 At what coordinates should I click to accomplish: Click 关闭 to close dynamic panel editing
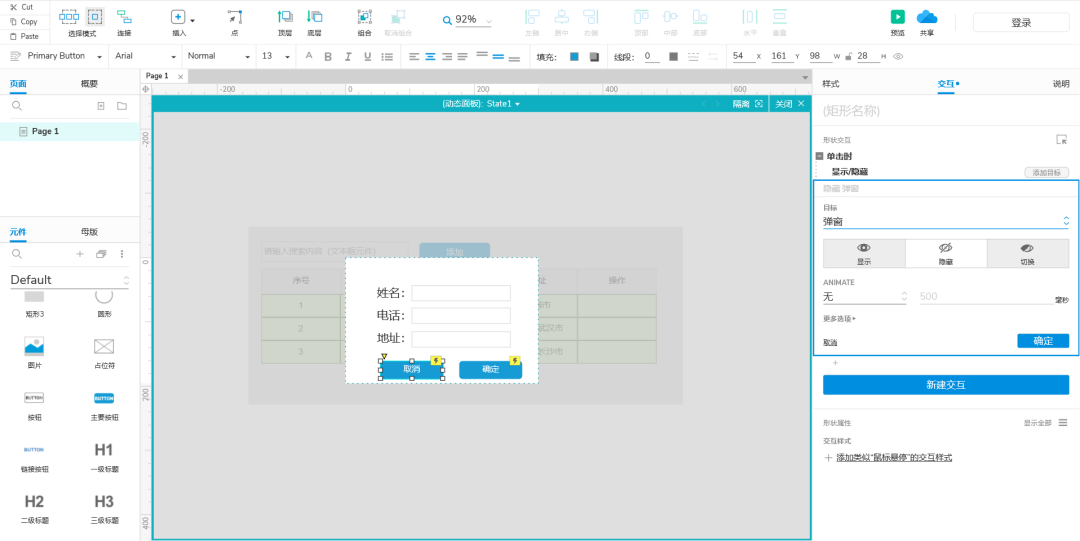click(790, 104)
